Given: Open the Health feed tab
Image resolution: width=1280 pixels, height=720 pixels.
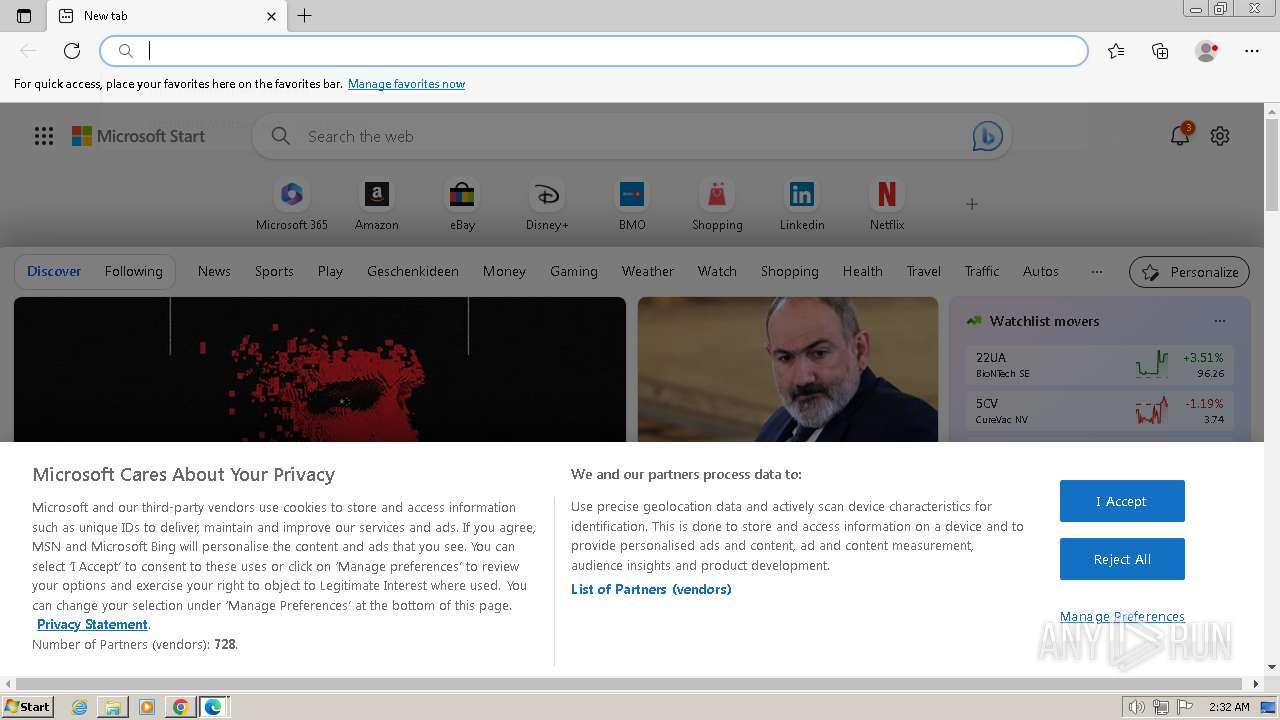Looking at the screenshot, I should click(x=862, y=271).
